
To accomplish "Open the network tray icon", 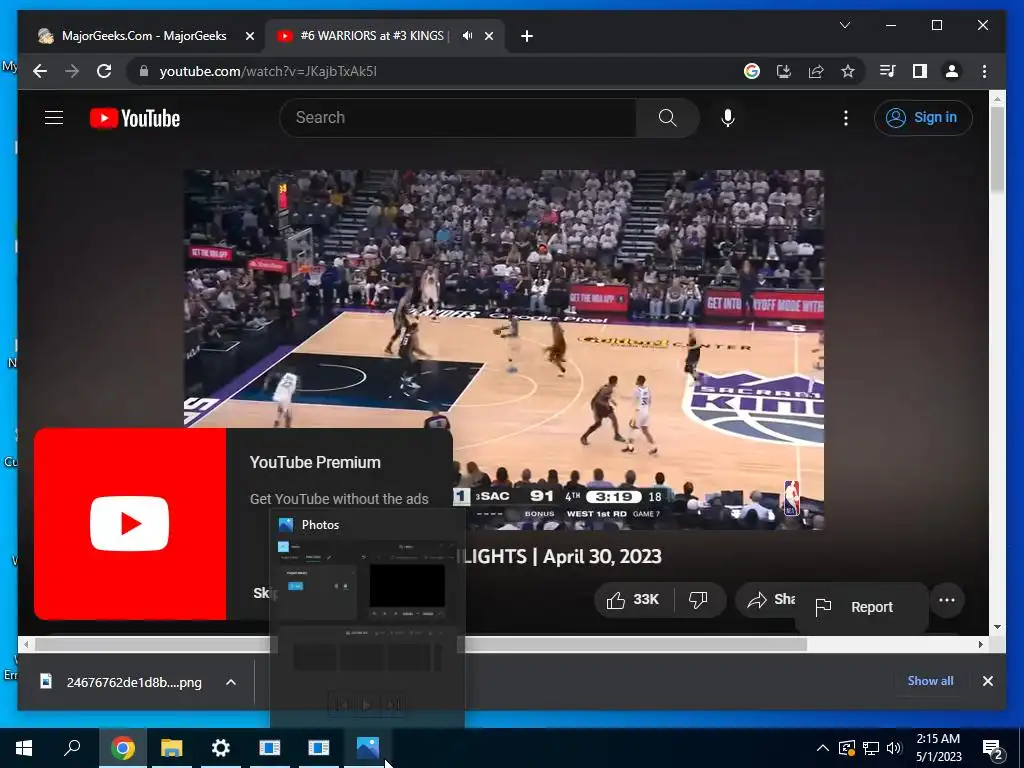I will (x=871, y=748).
